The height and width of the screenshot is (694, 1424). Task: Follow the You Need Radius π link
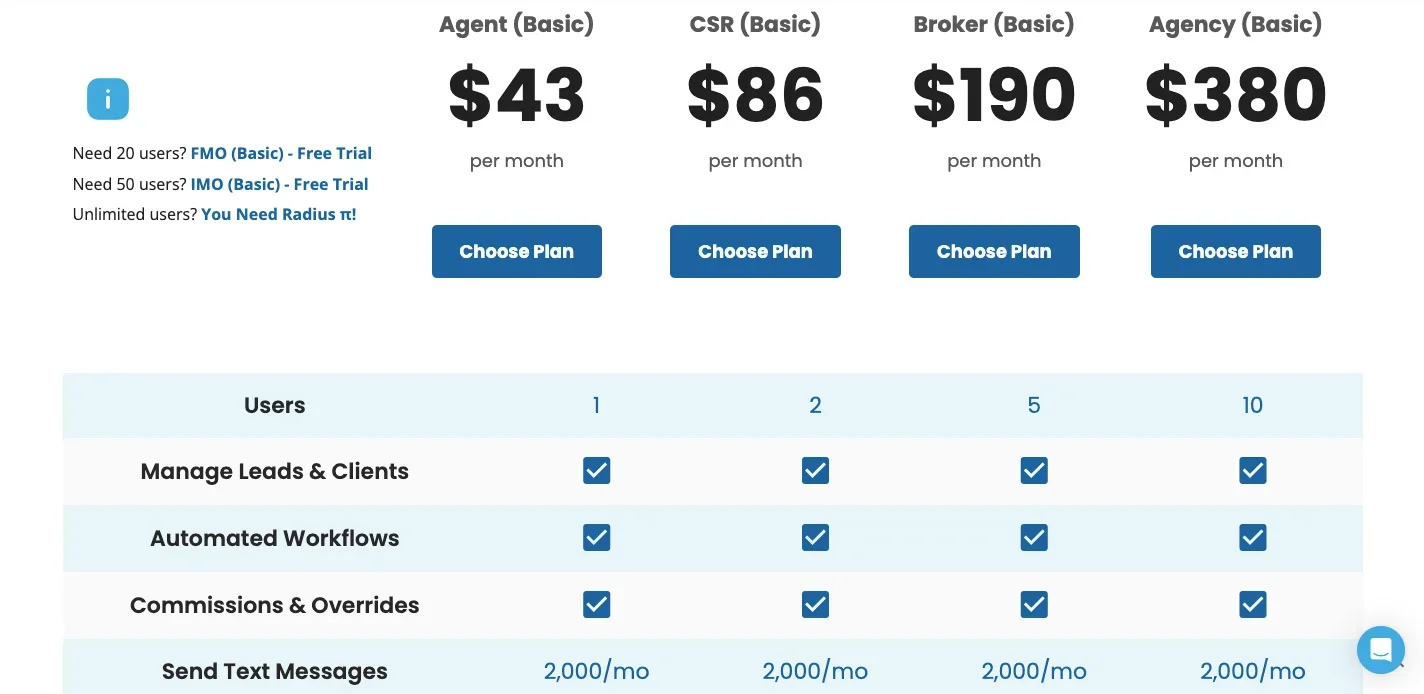click(278, 215)
